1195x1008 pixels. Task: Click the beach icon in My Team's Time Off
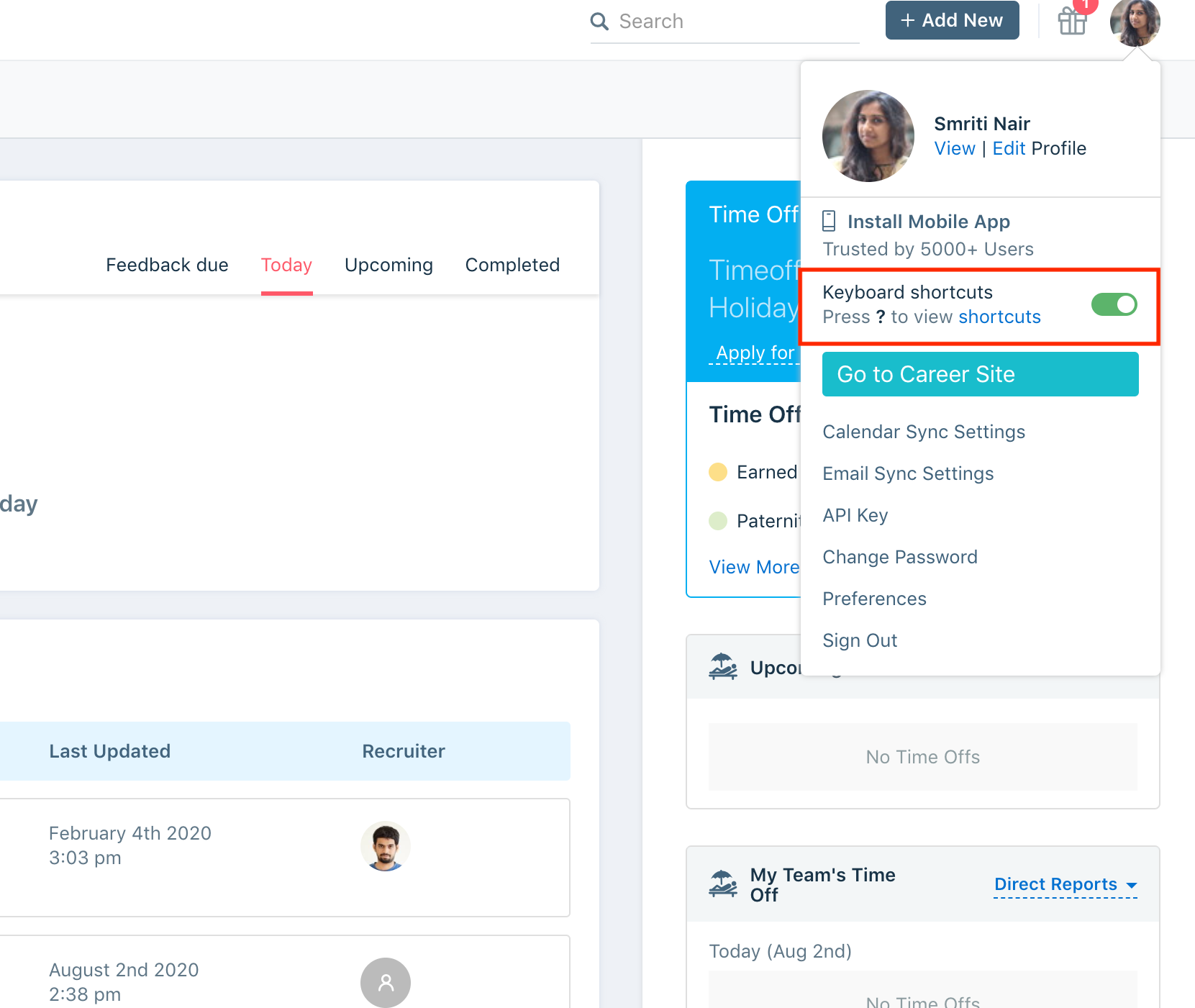tap(723, 884)
